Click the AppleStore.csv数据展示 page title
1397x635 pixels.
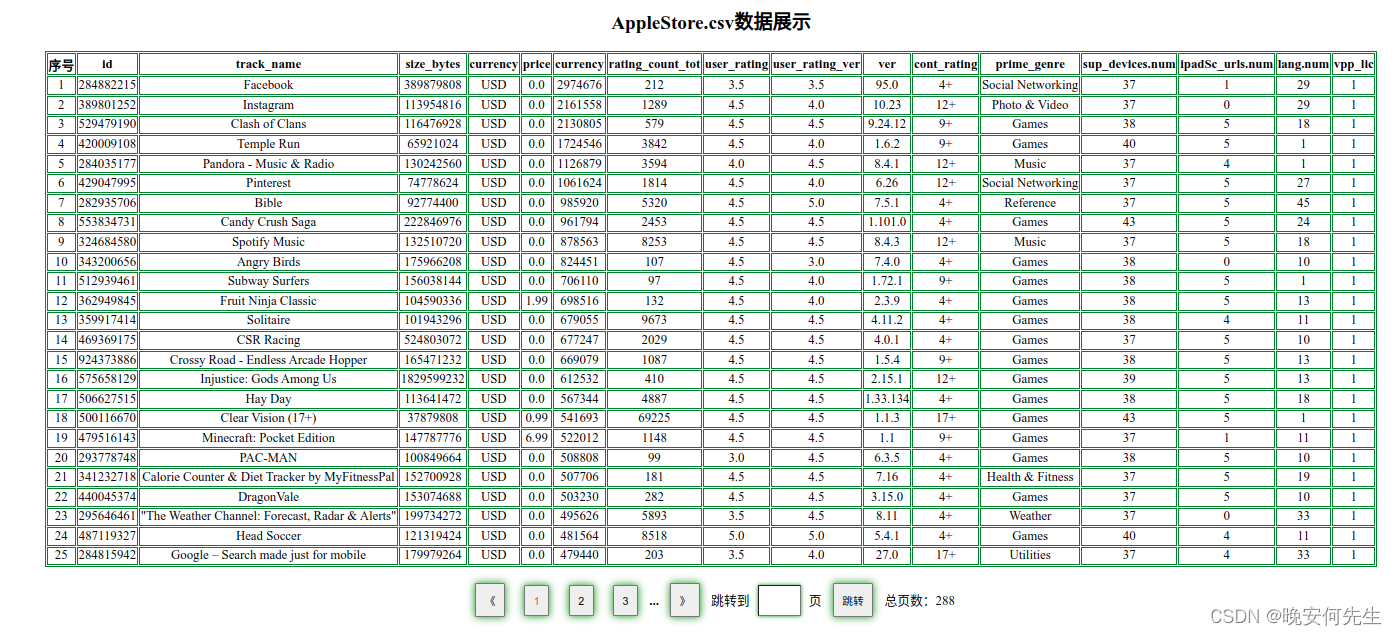(x=711, y=23)
